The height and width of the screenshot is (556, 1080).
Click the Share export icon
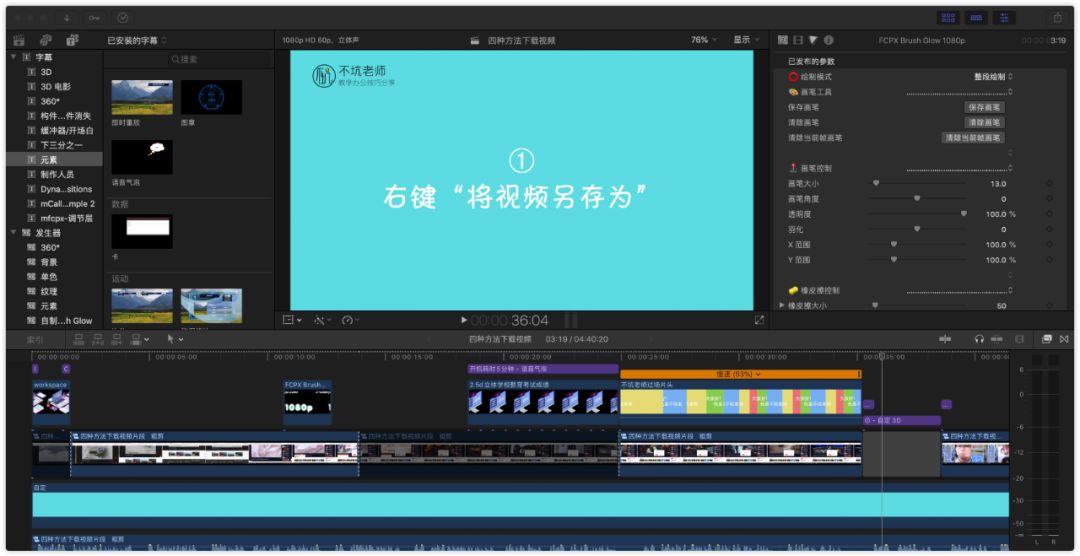1058,18
